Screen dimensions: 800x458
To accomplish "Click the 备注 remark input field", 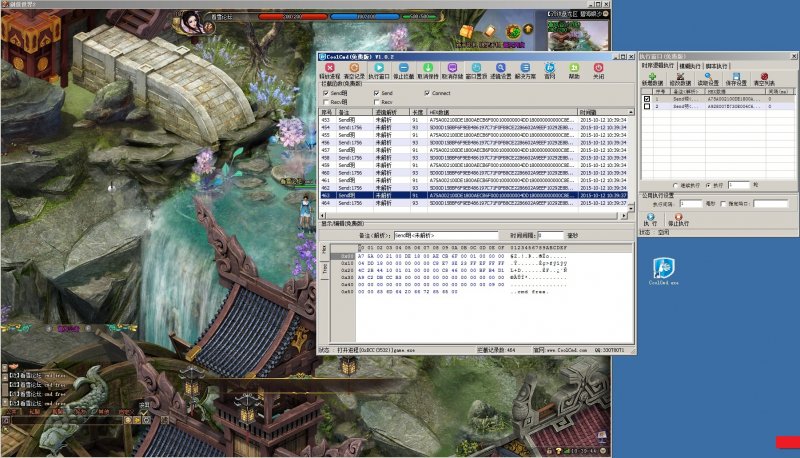I will click(446, 236).
